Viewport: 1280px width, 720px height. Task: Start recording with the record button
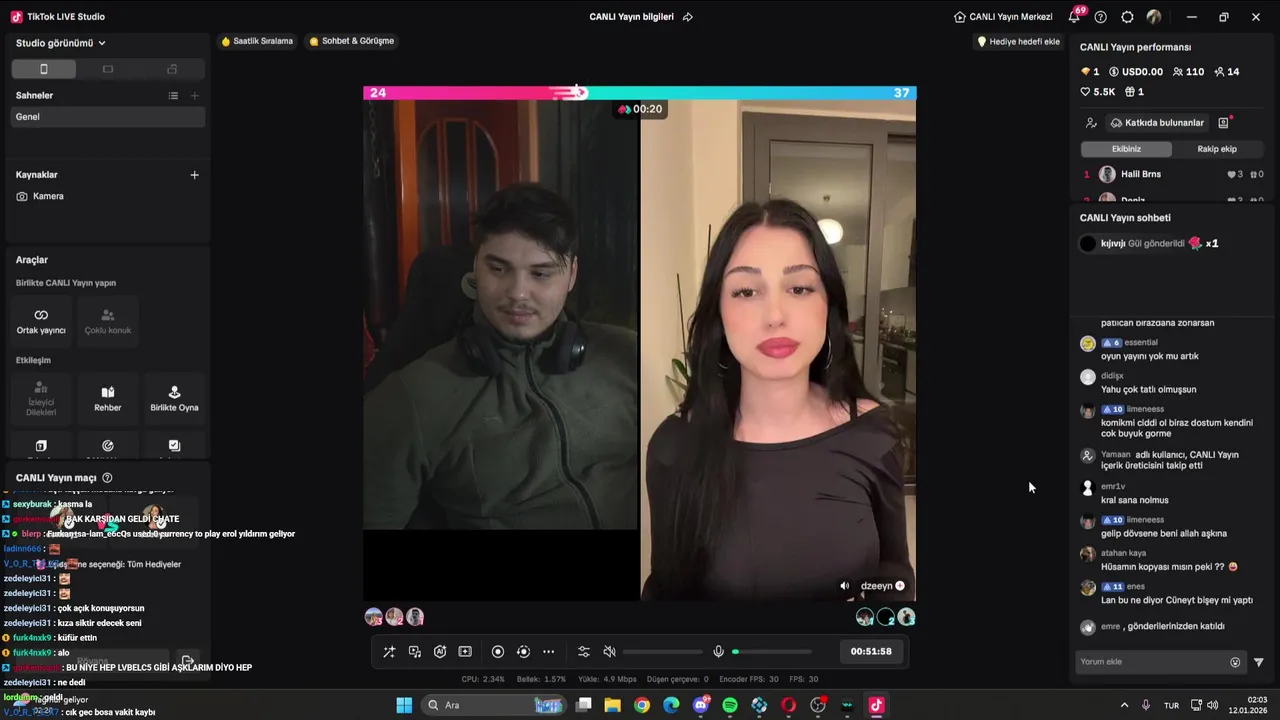(498, 652)
